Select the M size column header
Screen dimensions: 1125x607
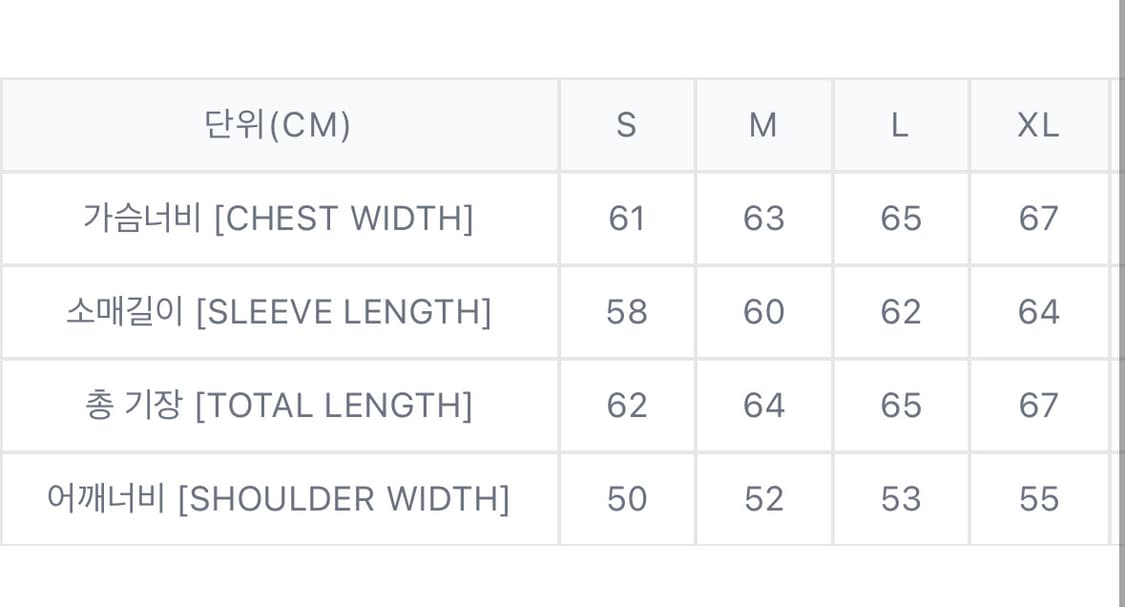point(763,125)
